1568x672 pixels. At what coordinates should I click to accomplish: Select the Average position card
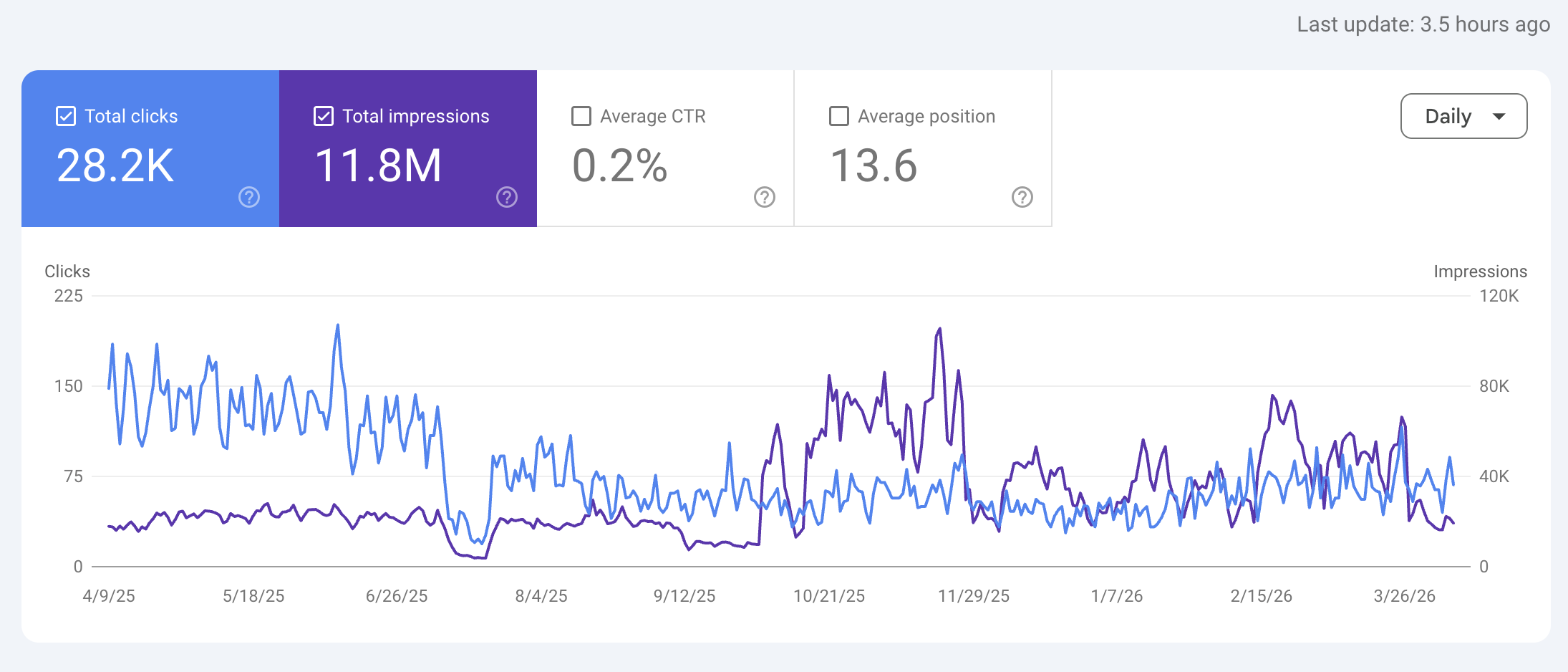[x=924, y=150]
